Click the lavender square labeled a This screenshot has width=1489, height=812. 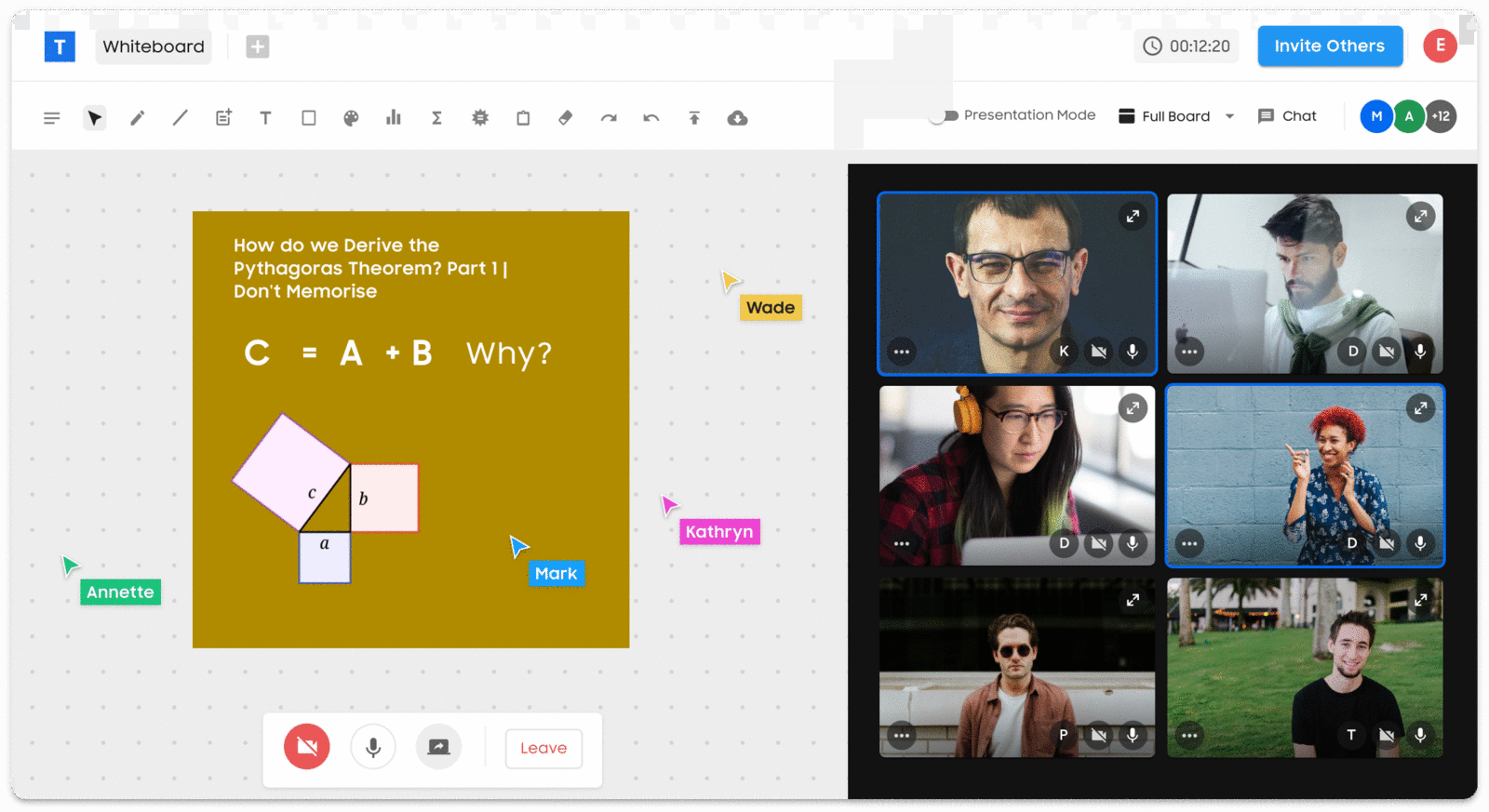(x=325, y=557)
